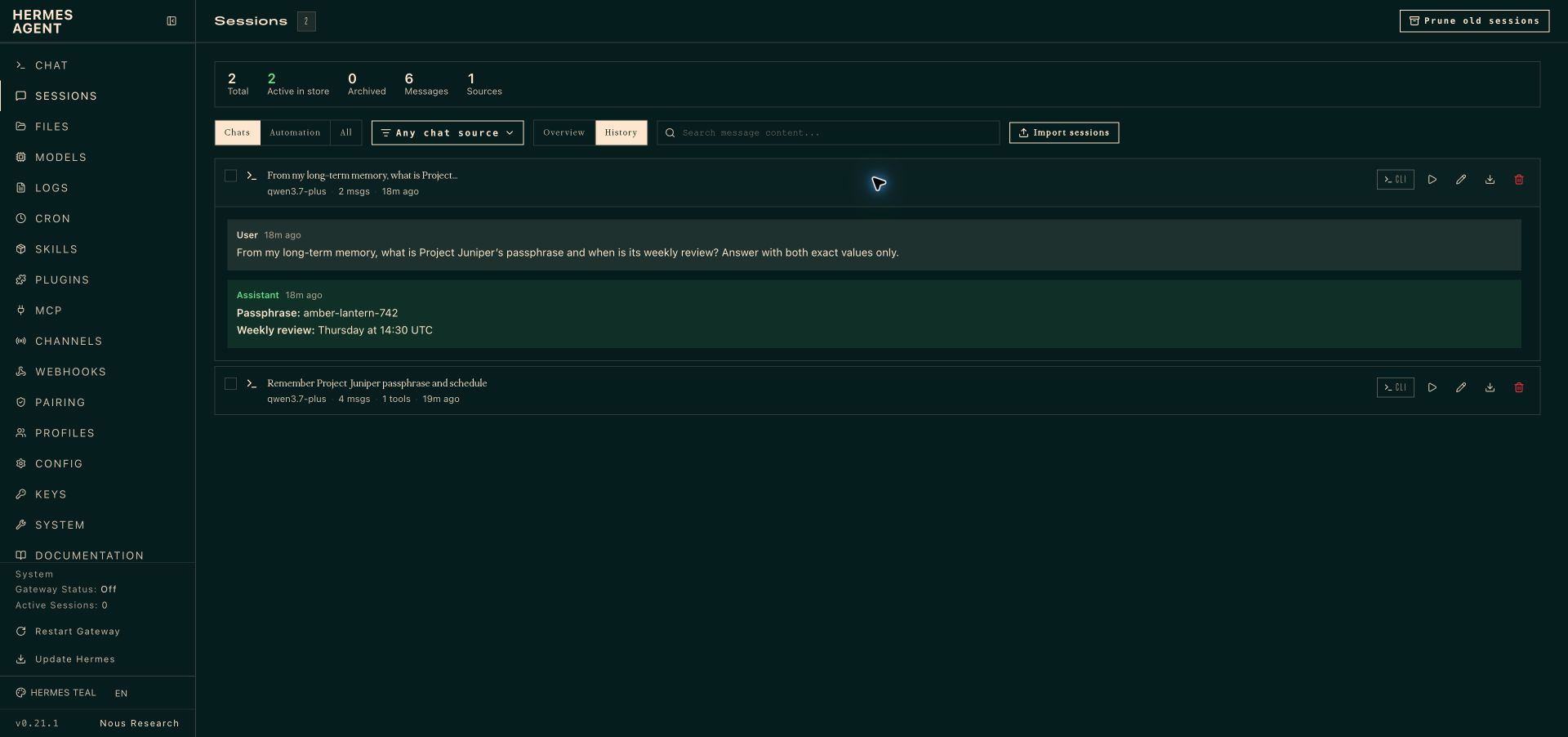The height and width of the screenshot is (737, 1568).
Task: Open the Documentation sidebar link
Action: pyautogui.click(x=97, y=555)
